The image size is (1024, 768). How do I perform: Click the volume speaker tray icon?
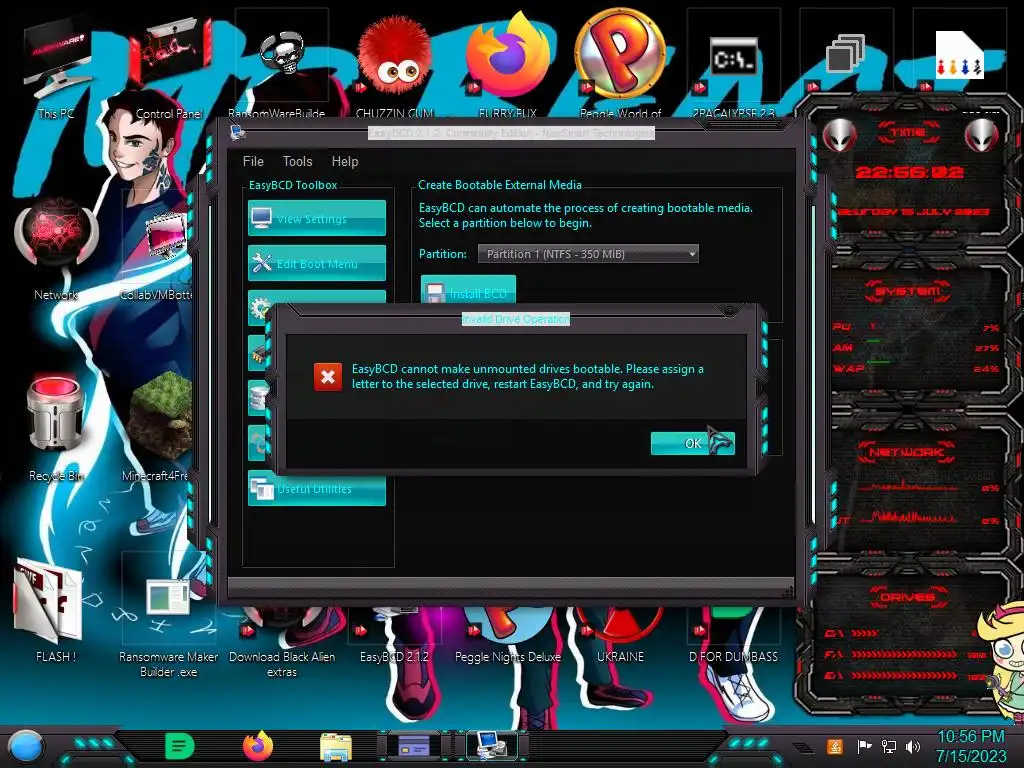coord(913,746)
